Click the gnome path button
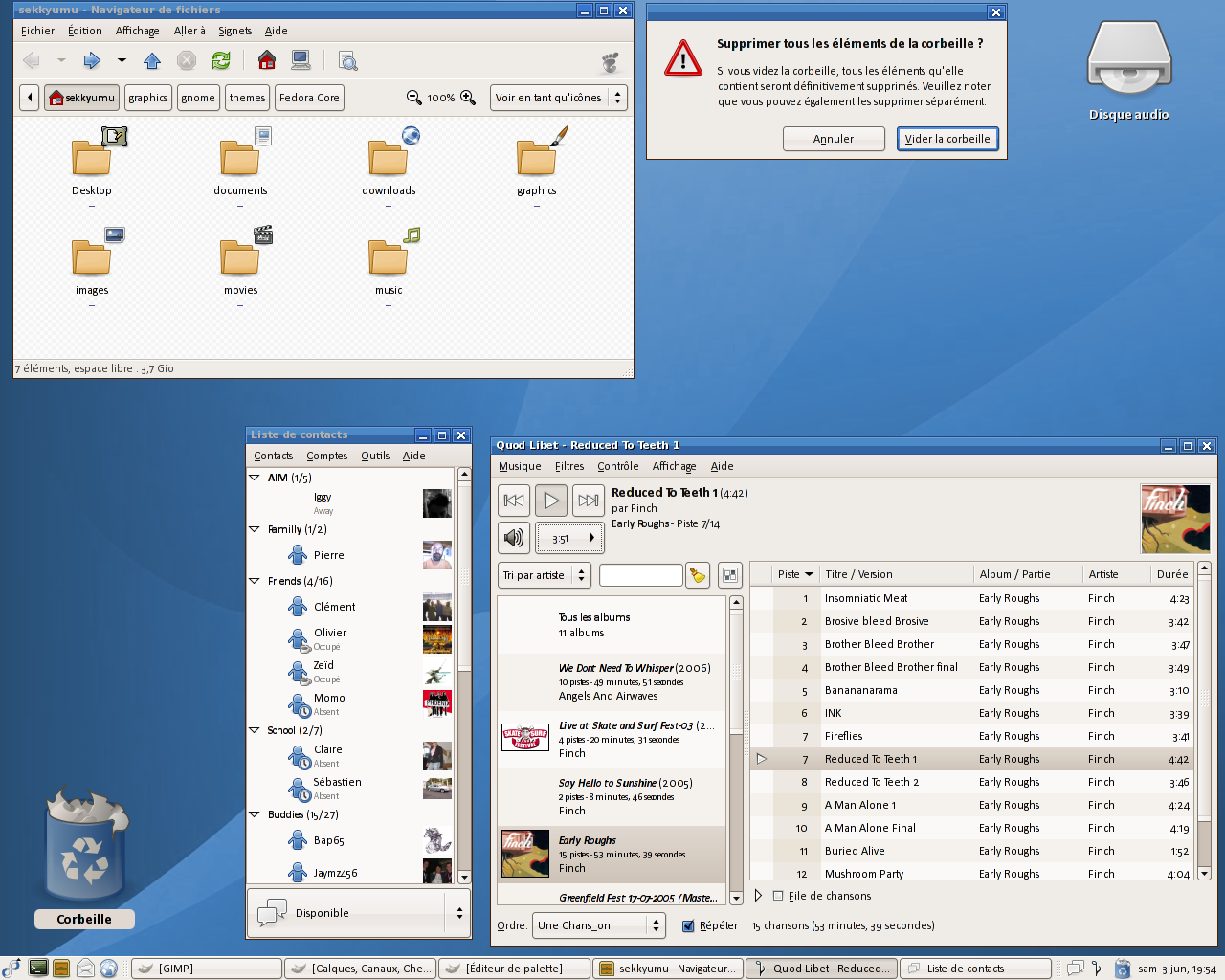Screen dimensions: 1225x980 coord(198,98)
